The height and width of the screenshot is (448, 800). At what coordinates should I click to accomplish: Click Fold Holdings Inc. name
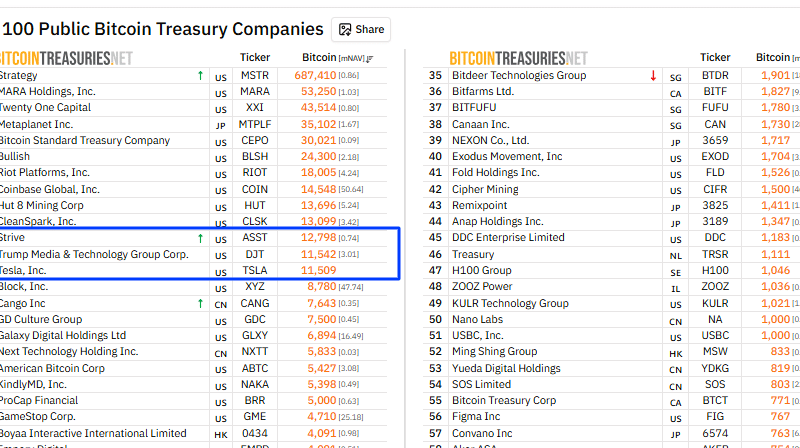pyautogui.click(x=495, y=172)
